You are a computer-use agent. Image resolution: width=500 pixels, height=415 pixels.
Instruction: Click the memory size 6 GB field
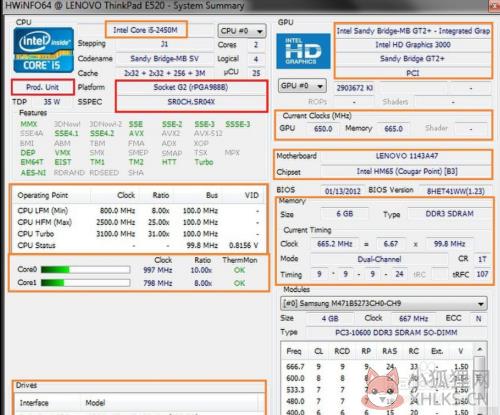coord(345,214)
